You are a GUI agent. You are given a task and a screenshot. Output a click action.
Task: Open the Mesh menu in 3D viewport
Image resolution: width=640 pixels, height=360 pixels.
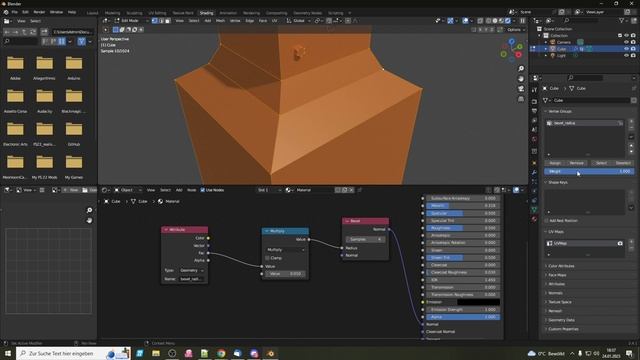[x=220, y=21]
